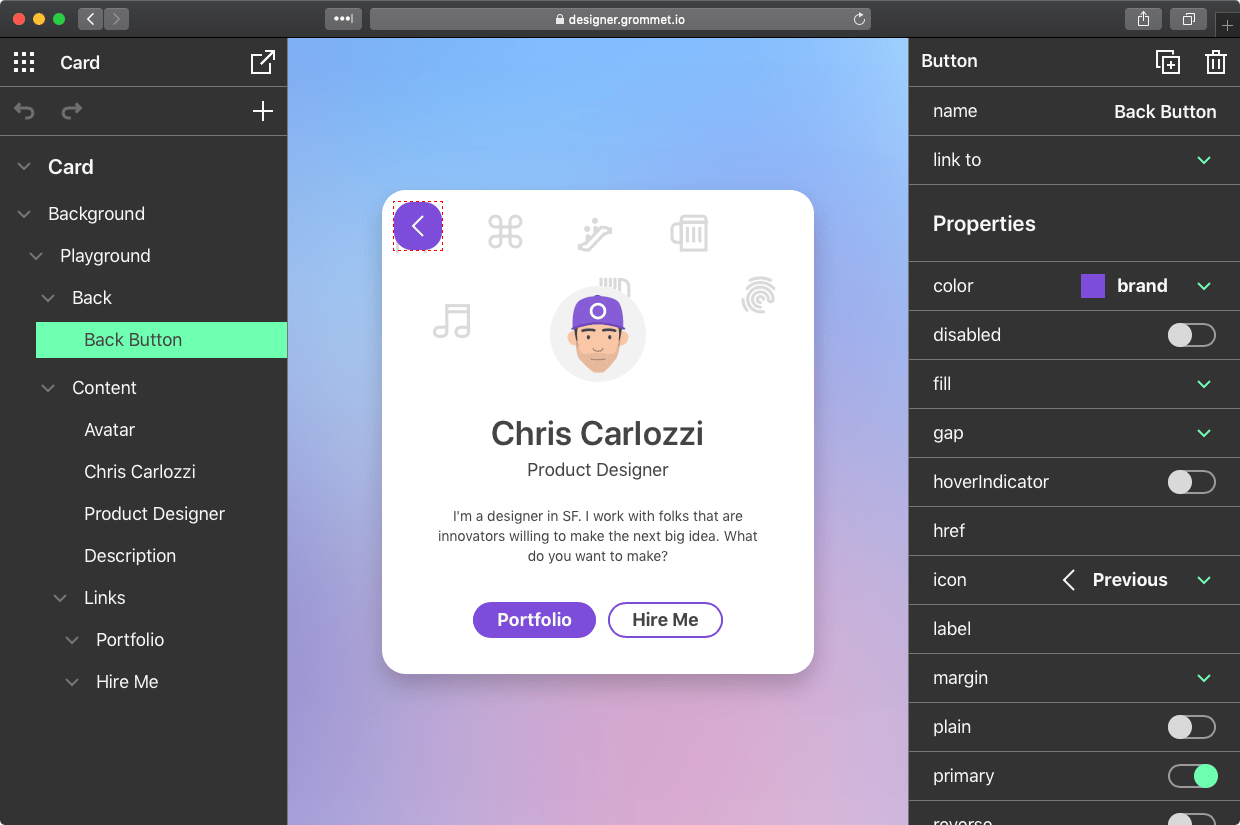Add a new component with plus icon
The image size is (1240, 825).
click(263, 111)
